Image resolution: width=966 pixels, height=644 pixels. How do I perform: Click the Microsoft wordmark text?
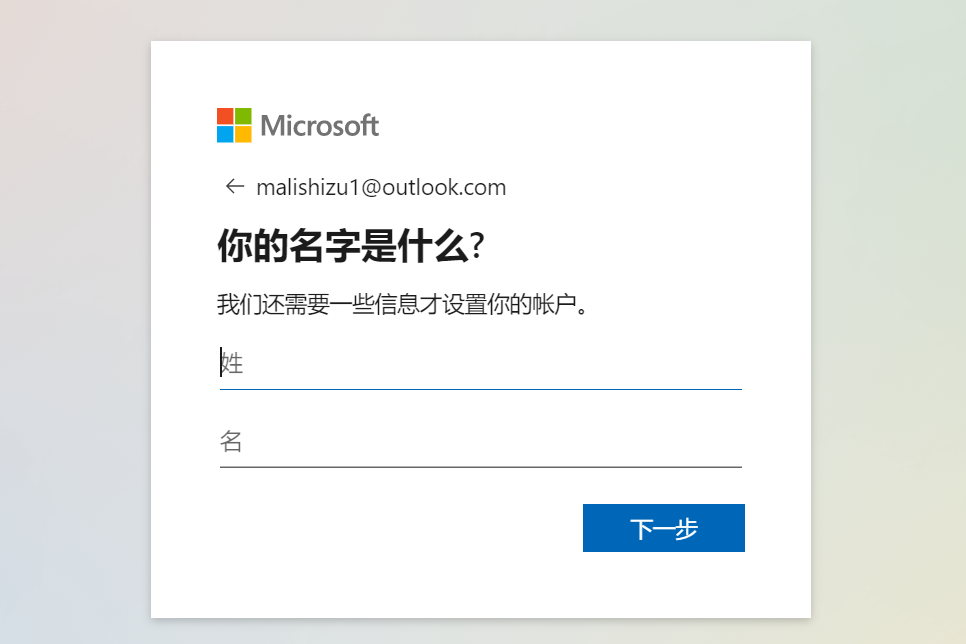pyautogui.click(x=319, y=126)
